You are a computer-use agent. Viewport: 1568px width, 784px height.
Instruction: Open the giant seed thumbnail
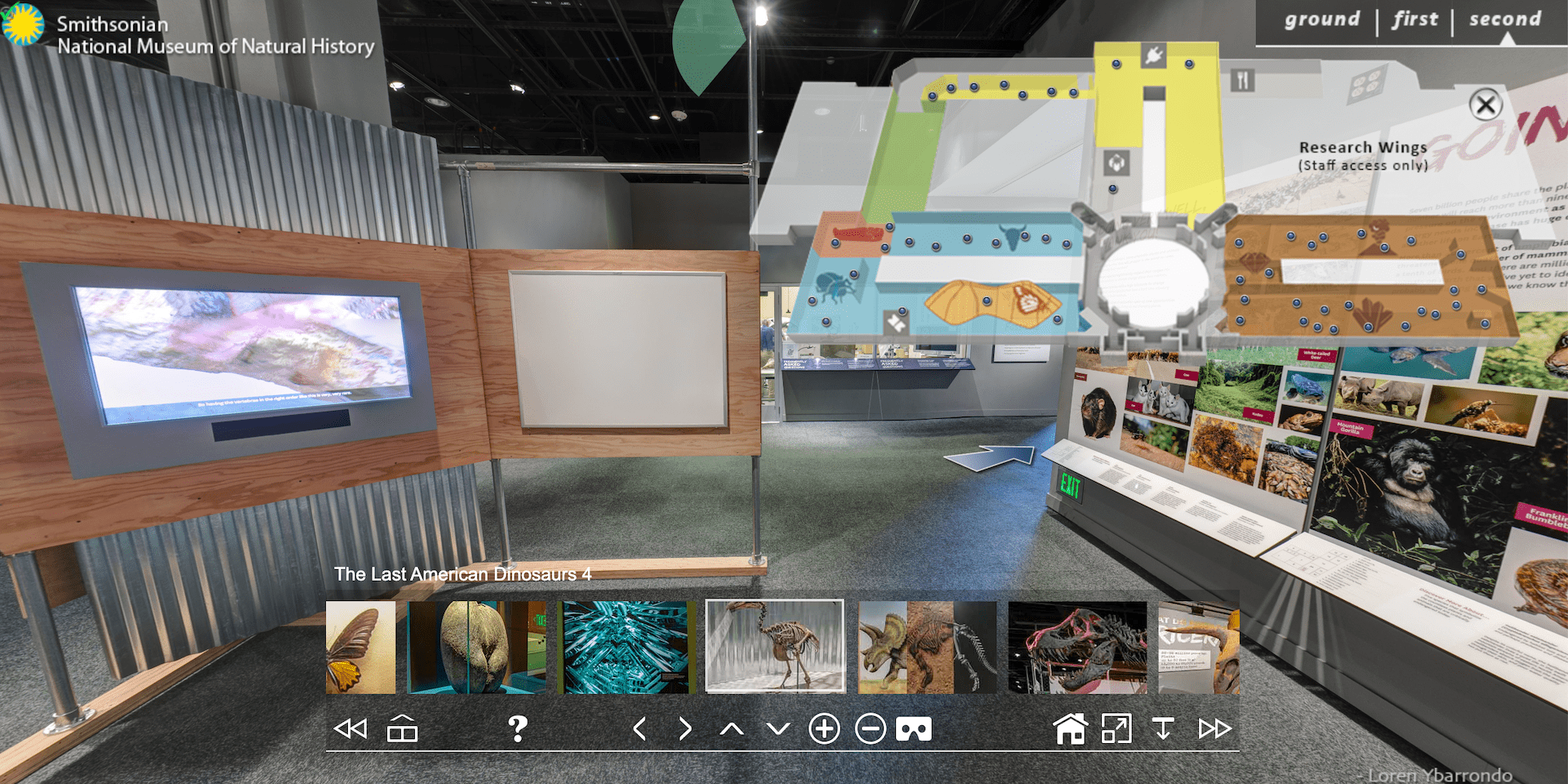pos(477,648)
